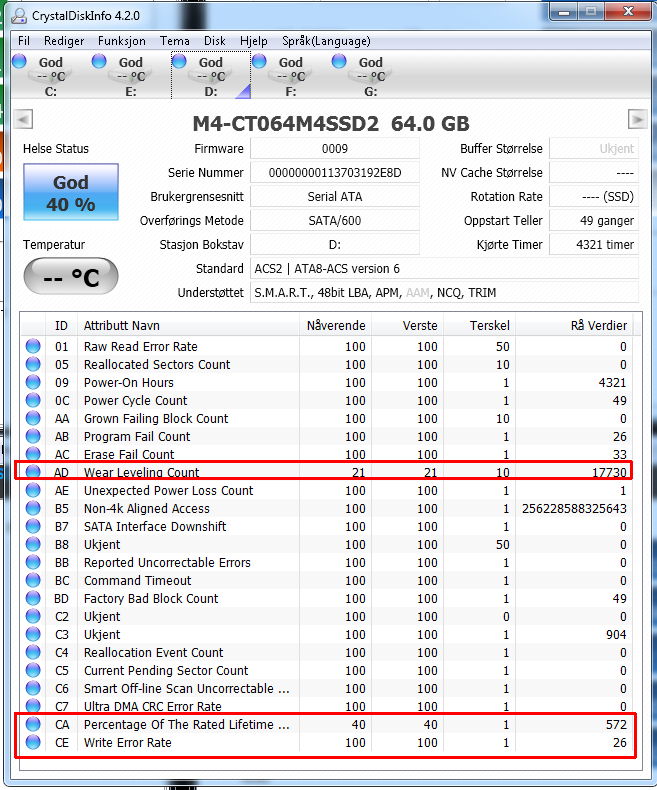Click the Attributt Navn column header

pyautogui.click(x=188, y=325)
